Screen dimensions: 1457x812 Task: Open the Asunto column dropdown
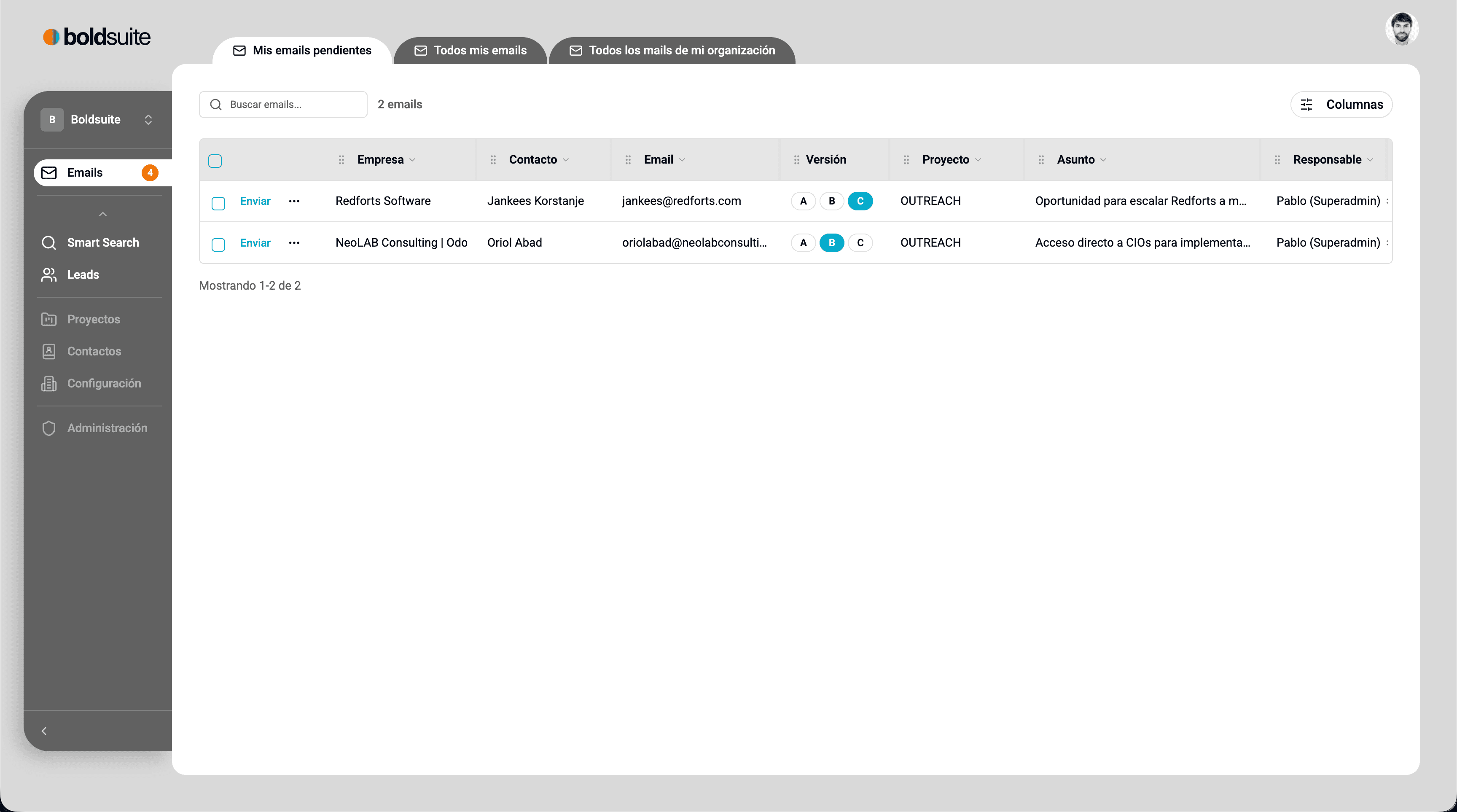(x=1103, y=160)
